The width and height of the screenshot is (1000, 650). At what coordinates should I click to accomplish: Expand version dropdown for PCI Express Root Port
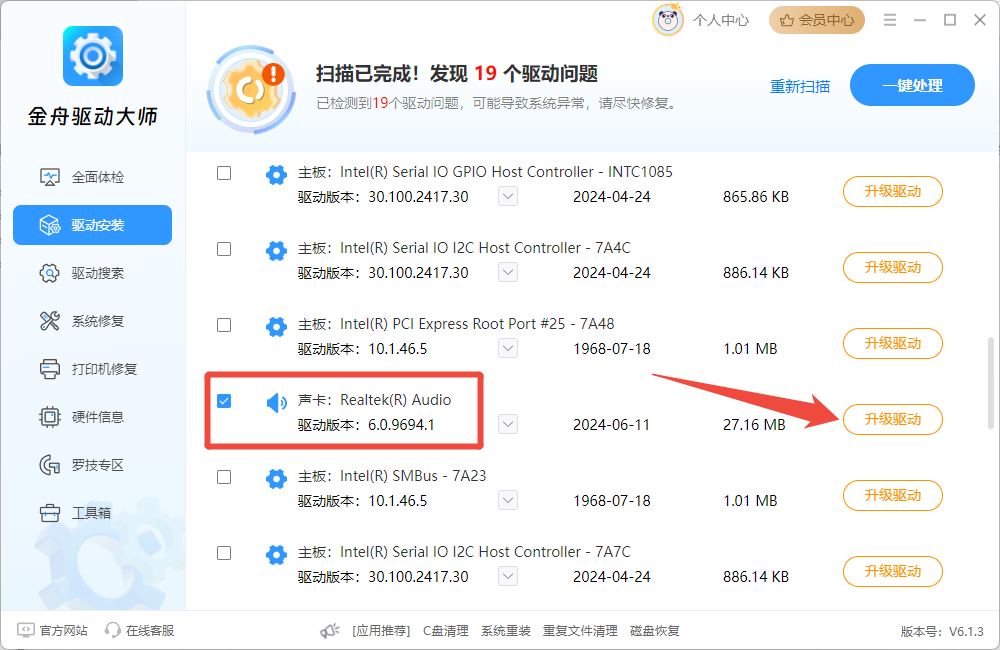pos(508,348)
